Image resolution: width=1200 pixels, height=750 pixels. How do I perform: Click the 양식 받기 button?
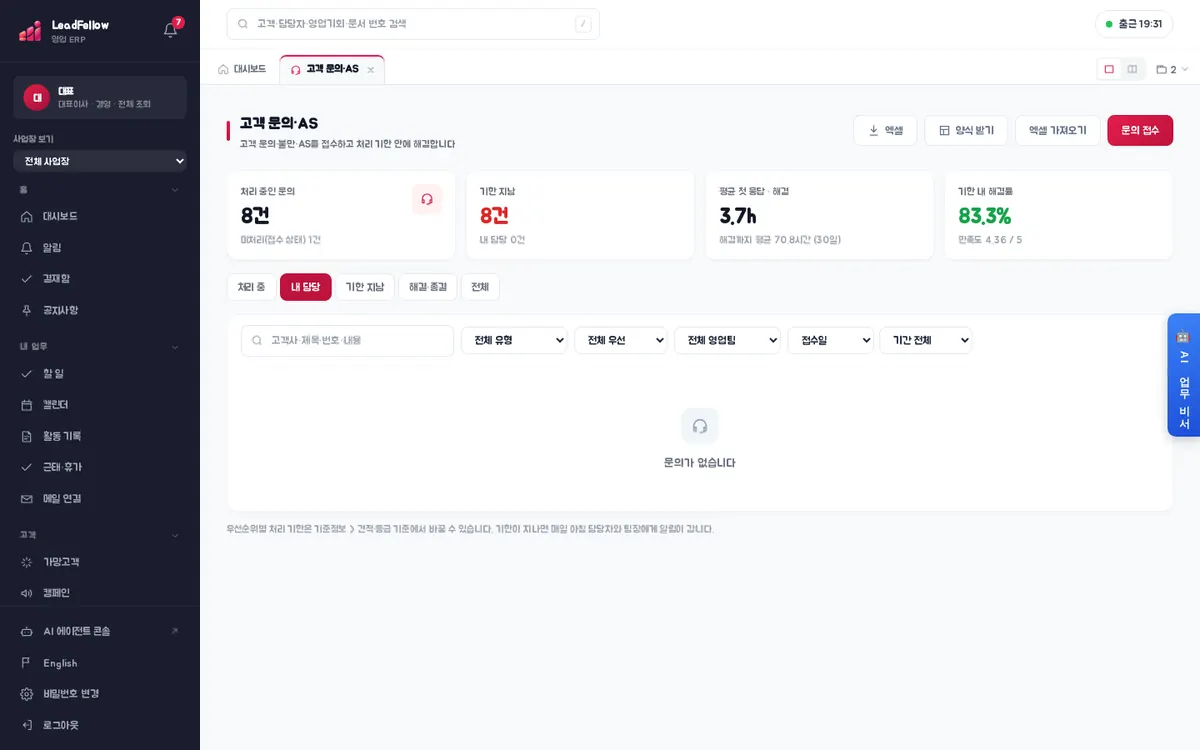(966, 130)
